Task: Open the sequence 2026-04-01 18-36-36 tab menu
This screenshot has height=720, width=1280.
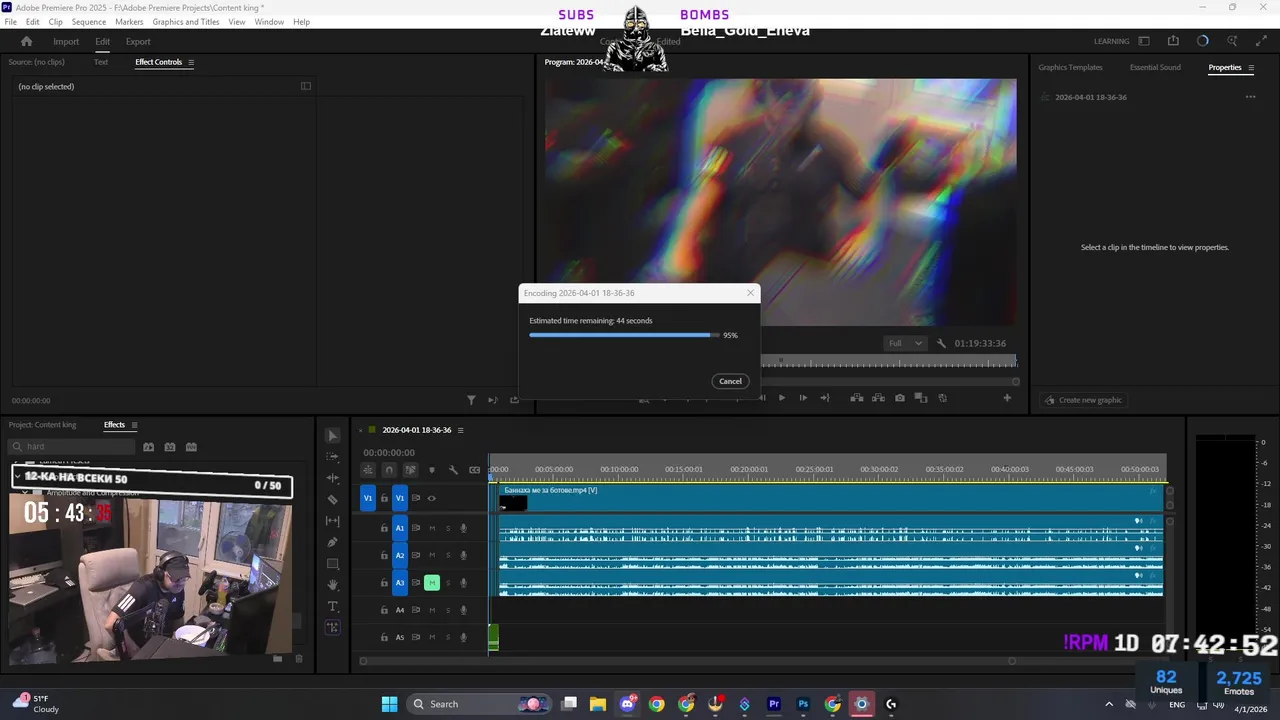Action: [x=460, y=430]
